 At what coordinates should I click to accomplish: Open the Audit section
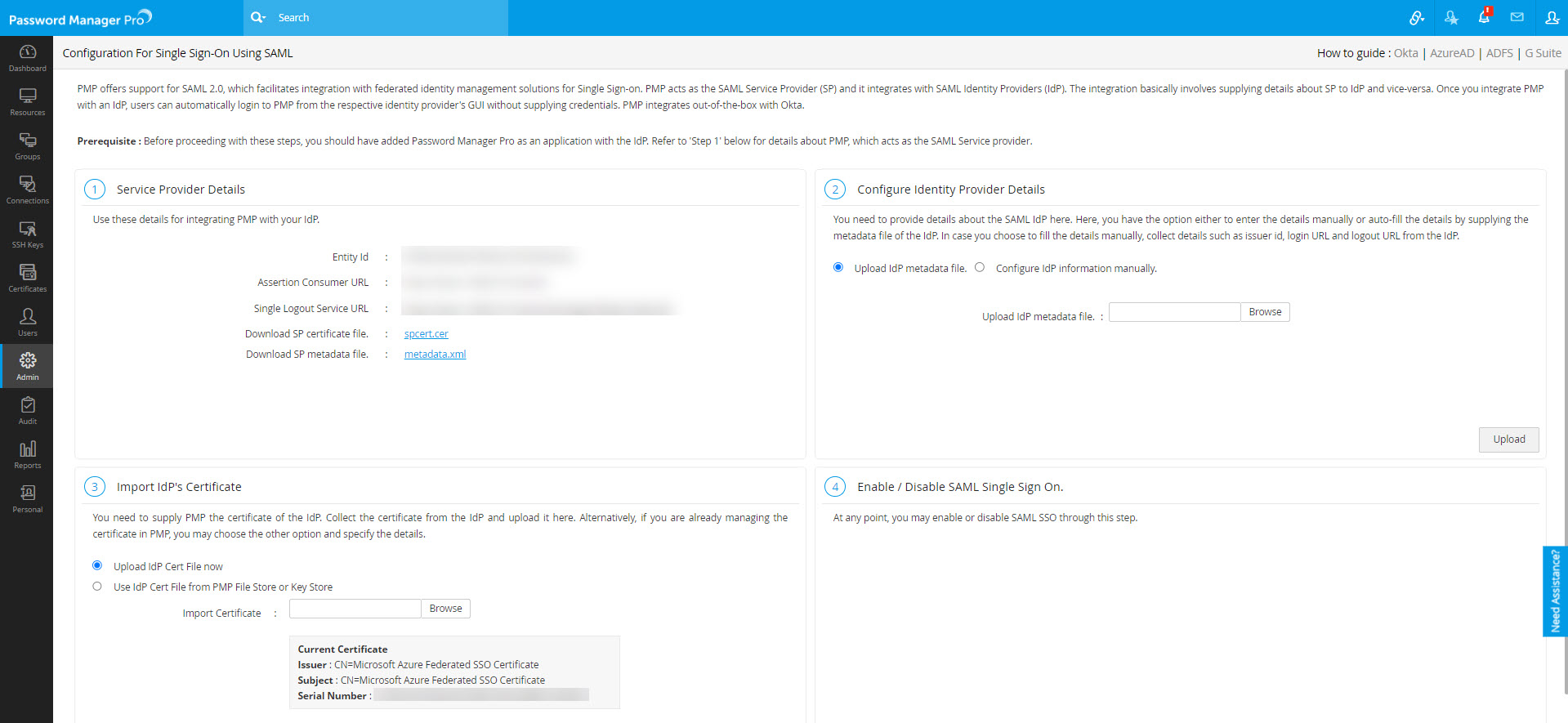pos(27,411)
